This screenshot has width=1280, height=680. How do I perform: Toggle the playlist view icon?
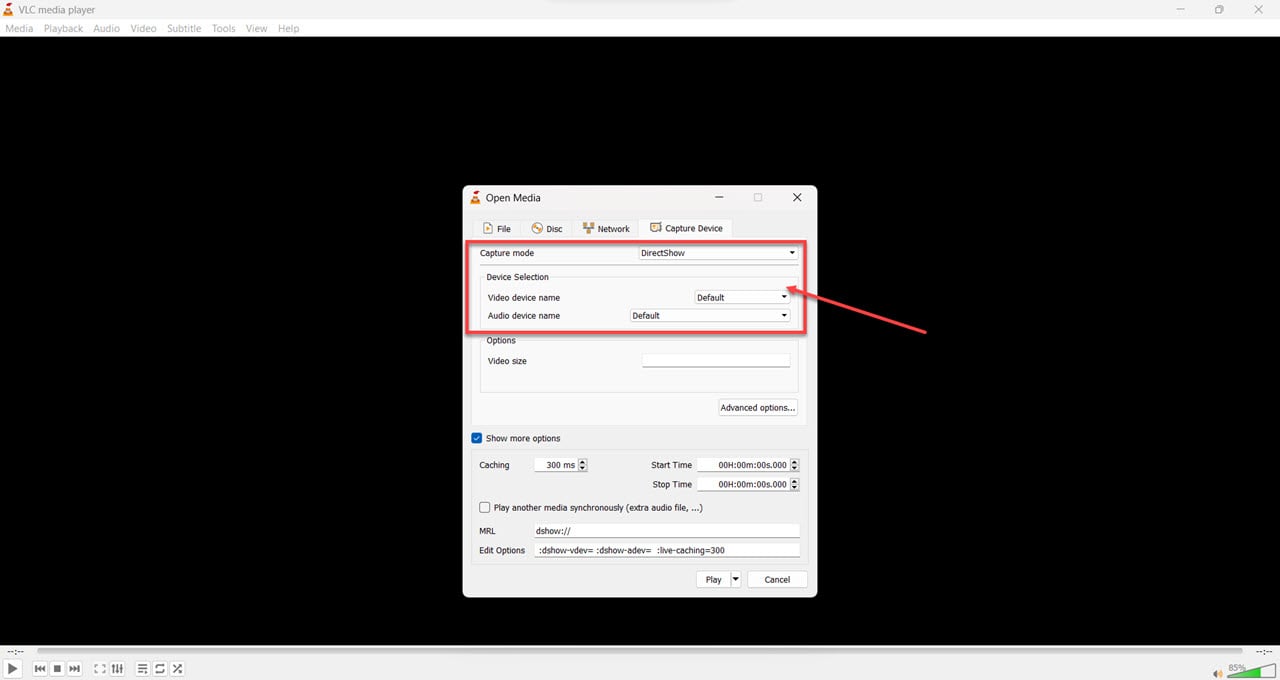pos(143,668)
